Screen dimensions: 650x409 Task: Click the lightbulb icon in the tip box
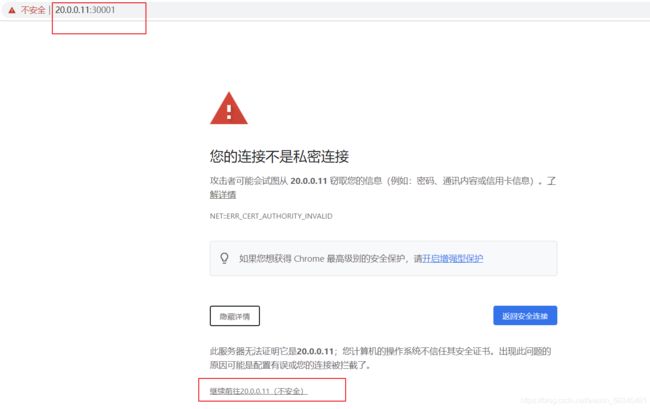click(224, 258)
